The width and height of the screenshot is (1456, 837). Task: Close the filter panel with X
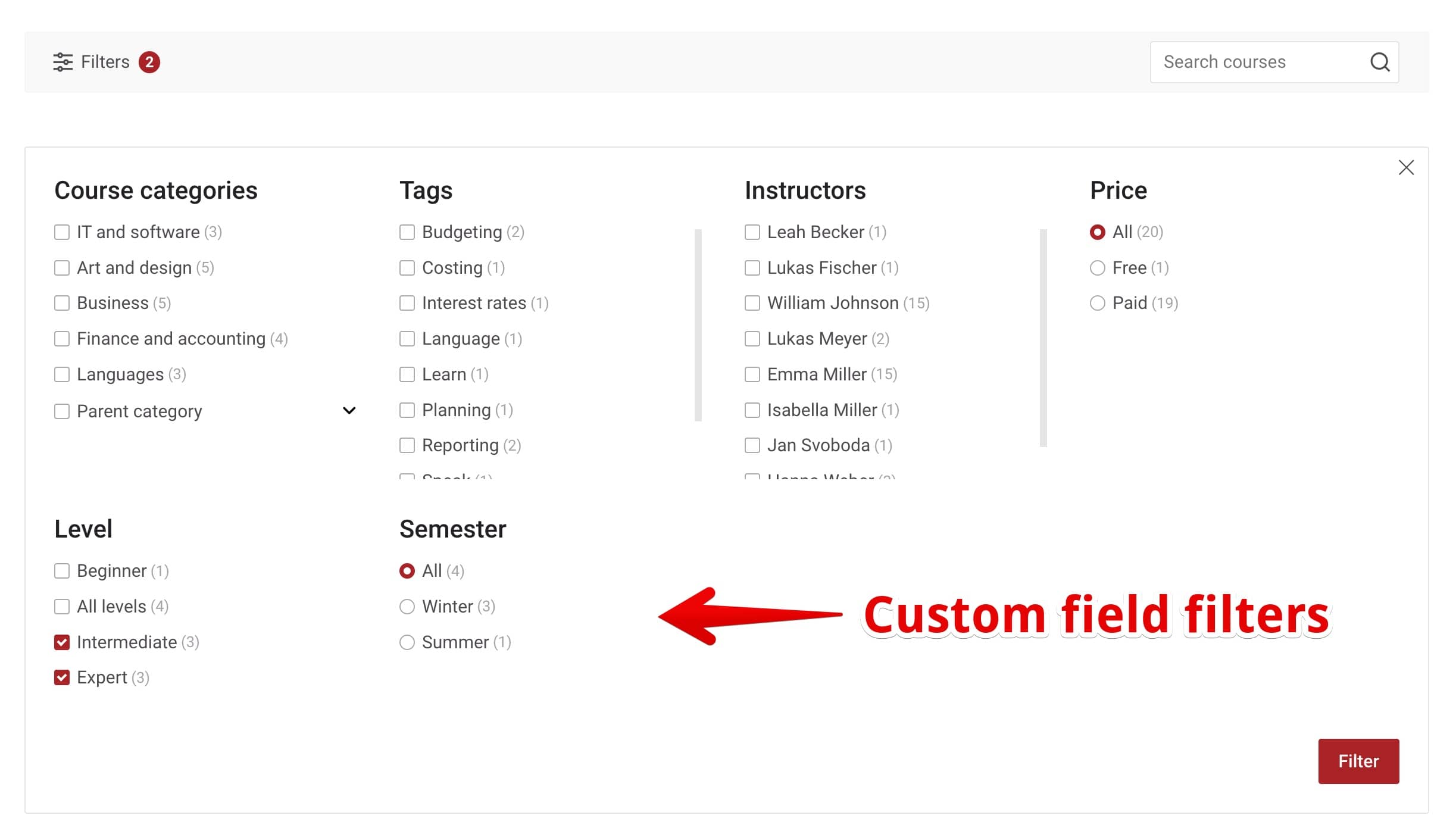click(1406, 168)
